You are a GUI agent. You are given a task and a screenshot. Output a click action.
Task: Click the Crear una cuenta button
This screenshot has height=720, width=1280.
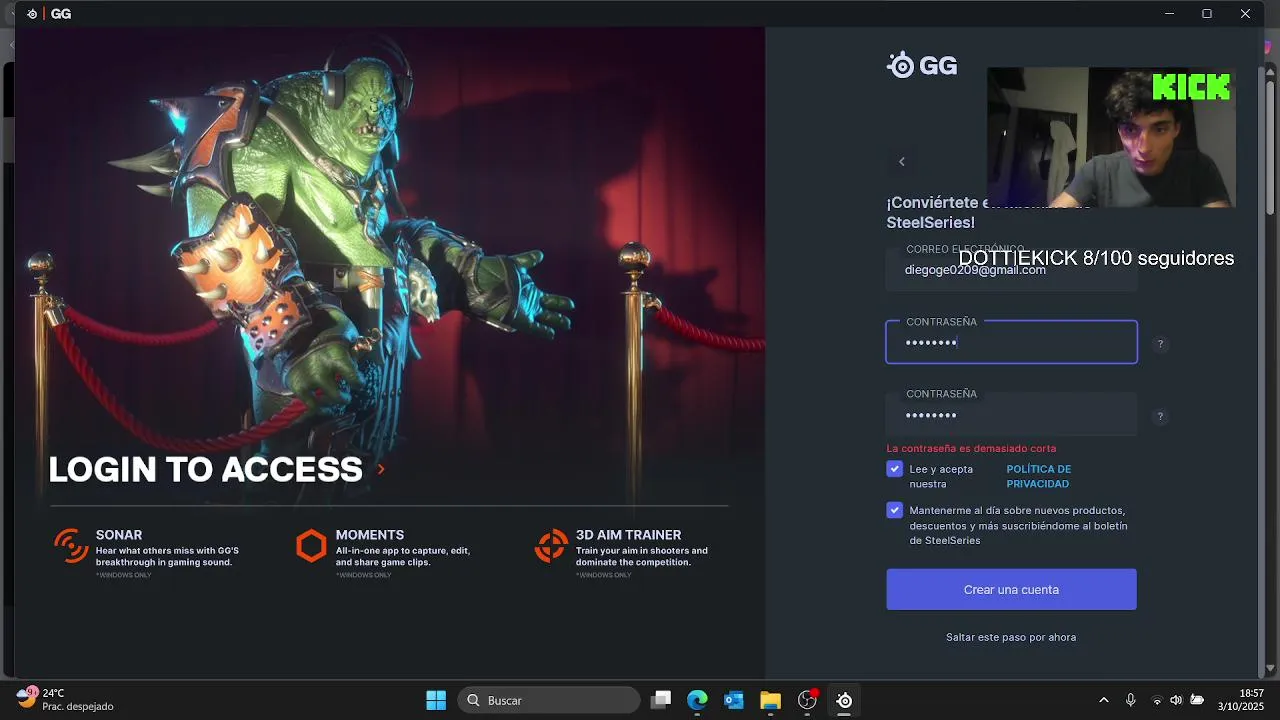coord(1011,589)
